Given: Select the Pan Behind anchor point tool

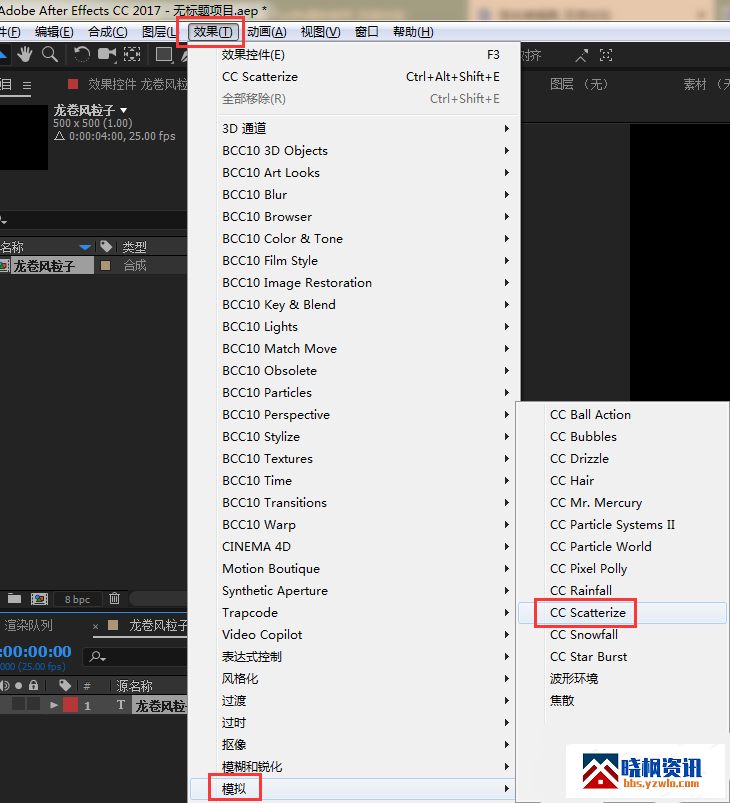Looking at the screenshot, I should tap(132, 54).
